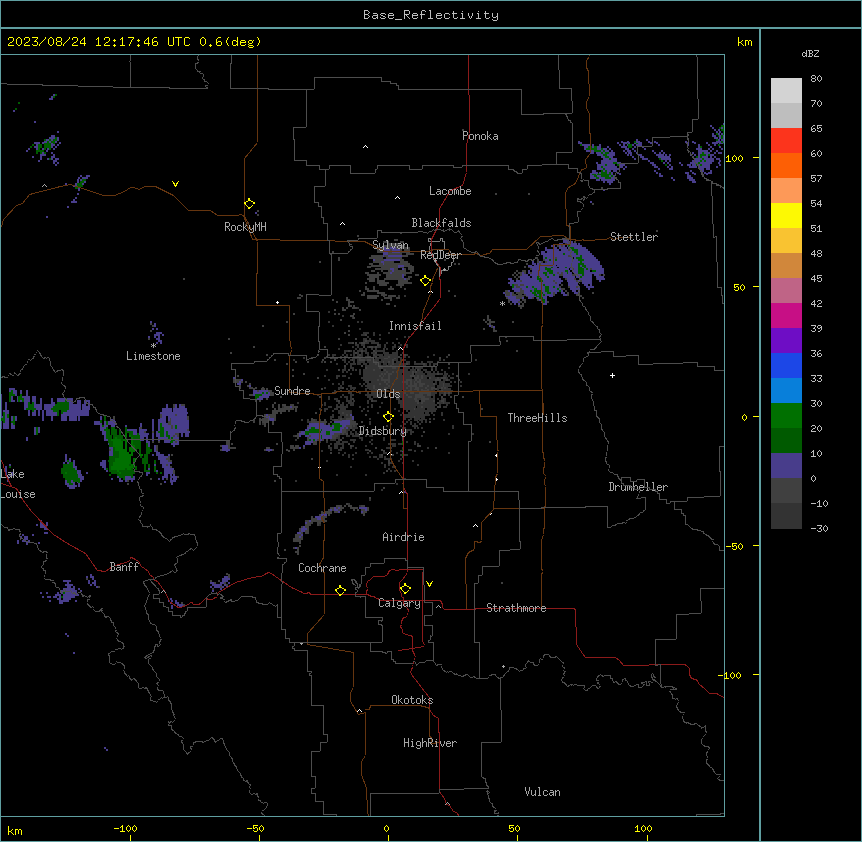Click the yellow V marker east of Calgary
Viewport: 862px width, 842px height.
pos(429,584)
